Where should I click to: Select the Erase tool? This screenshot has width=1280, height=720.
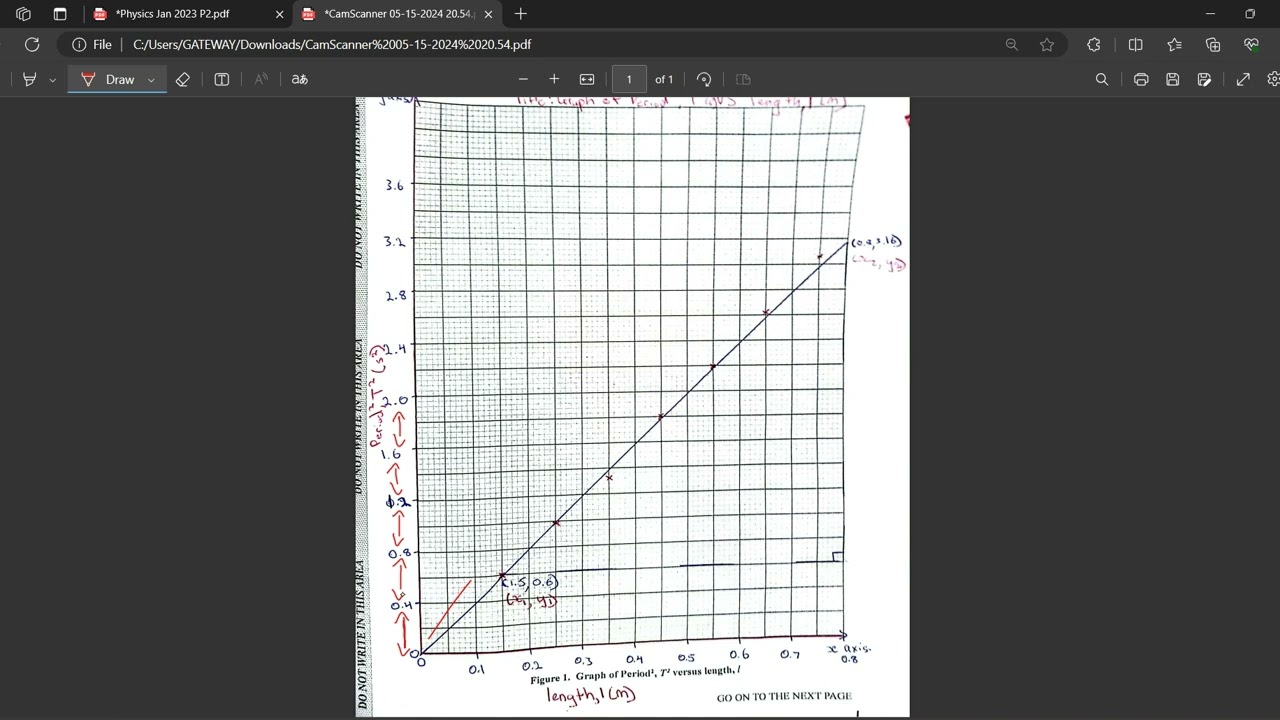pyautogui.click(x=182, y=79)
